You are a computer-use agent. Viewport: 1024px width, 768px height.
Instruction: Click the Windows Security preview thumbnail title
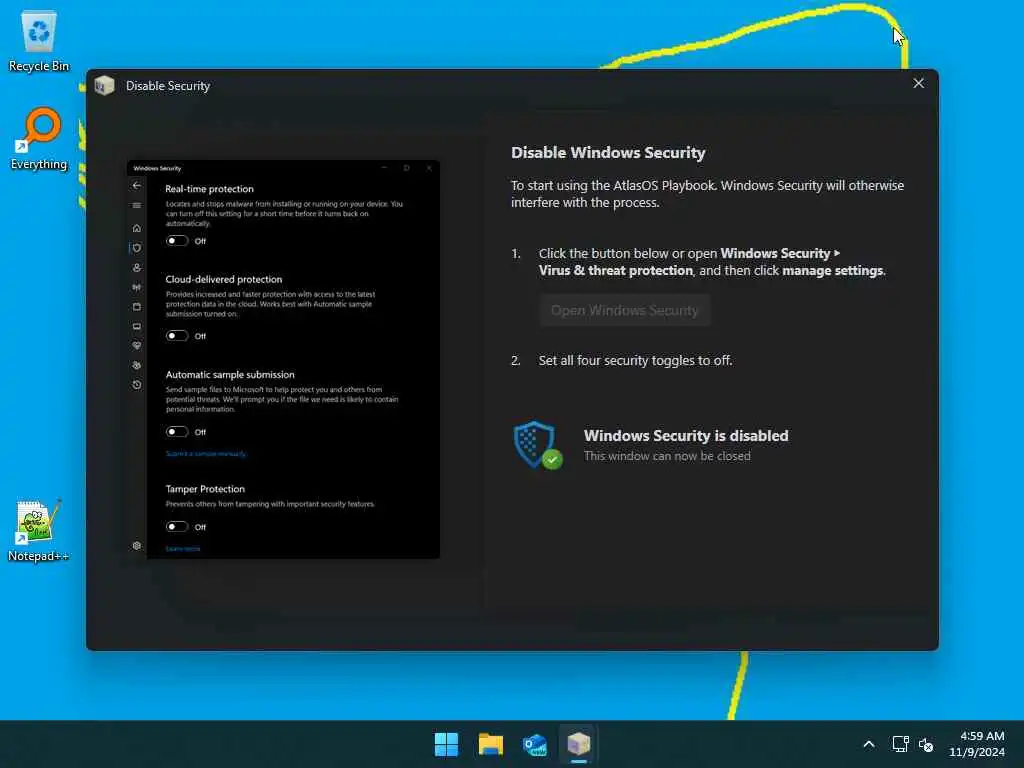point(157,168)
